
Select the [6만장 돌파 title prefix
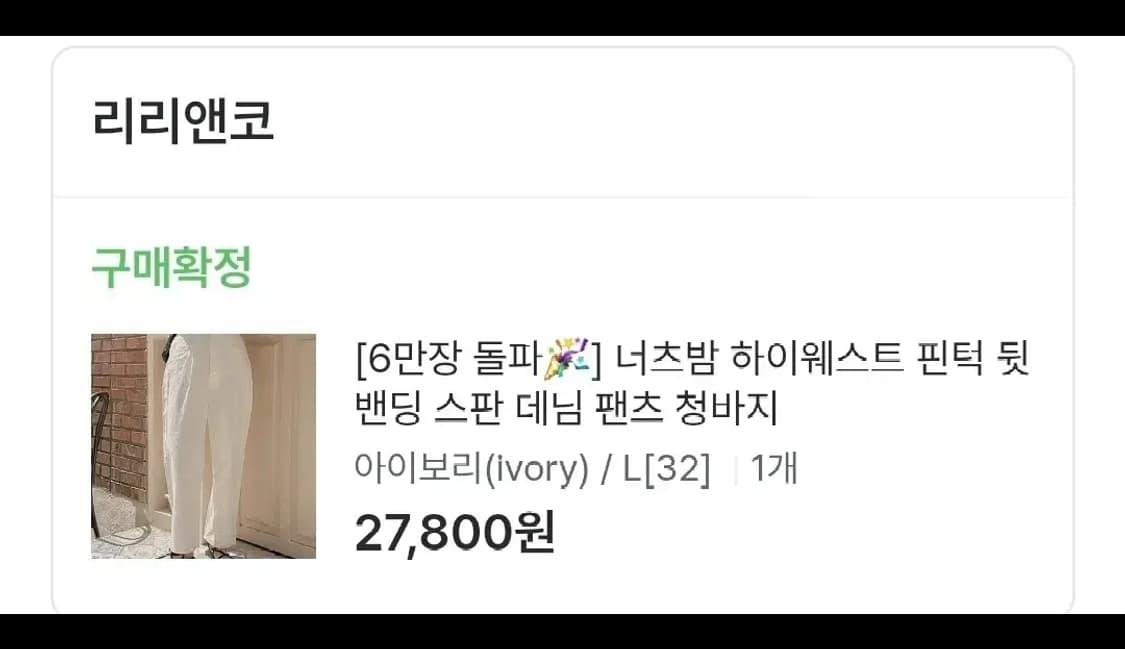click(x=448, y=358)
